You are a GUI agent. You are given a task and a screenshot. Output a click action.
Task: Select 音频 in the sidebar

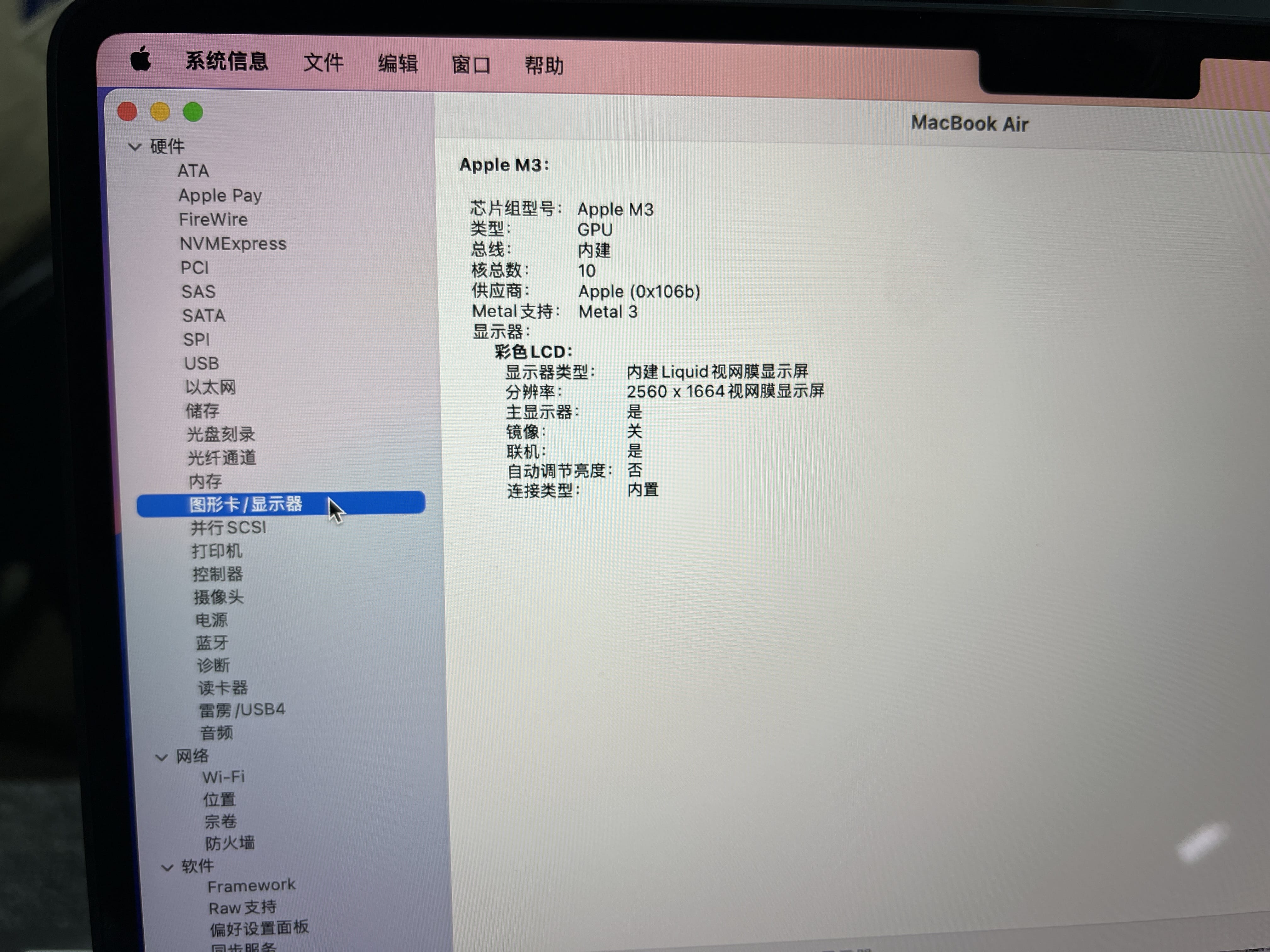[x=216, y=733]
